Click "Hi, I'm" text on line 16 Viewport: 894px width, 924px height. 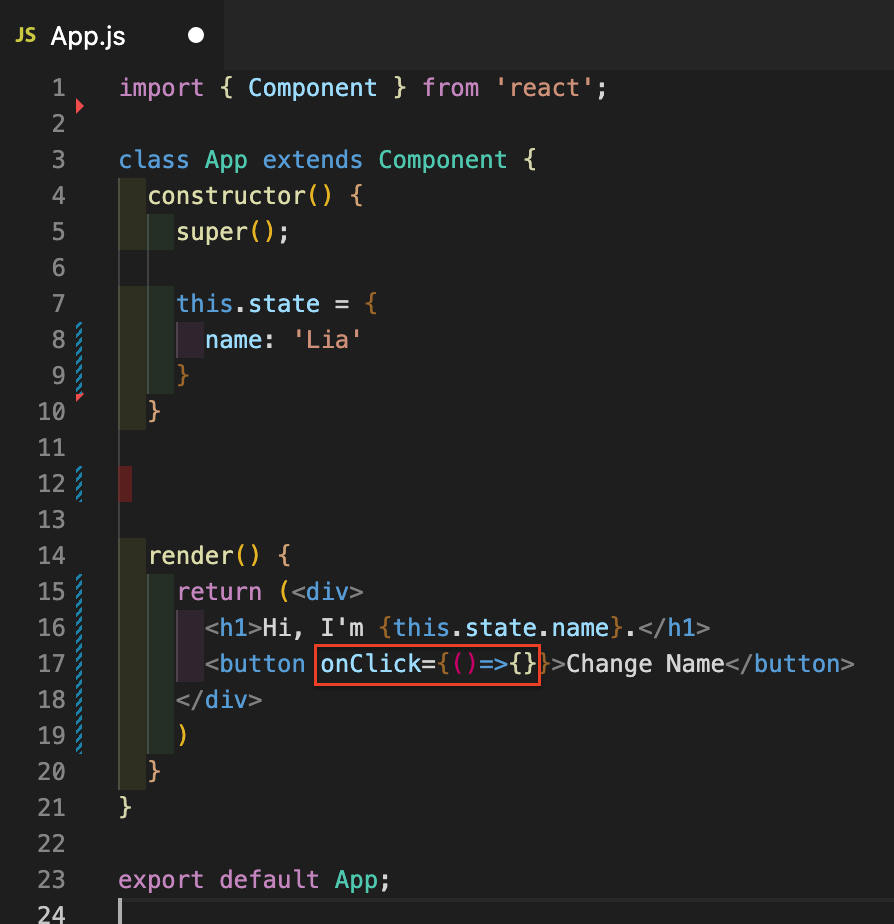(x=313, y=628)
